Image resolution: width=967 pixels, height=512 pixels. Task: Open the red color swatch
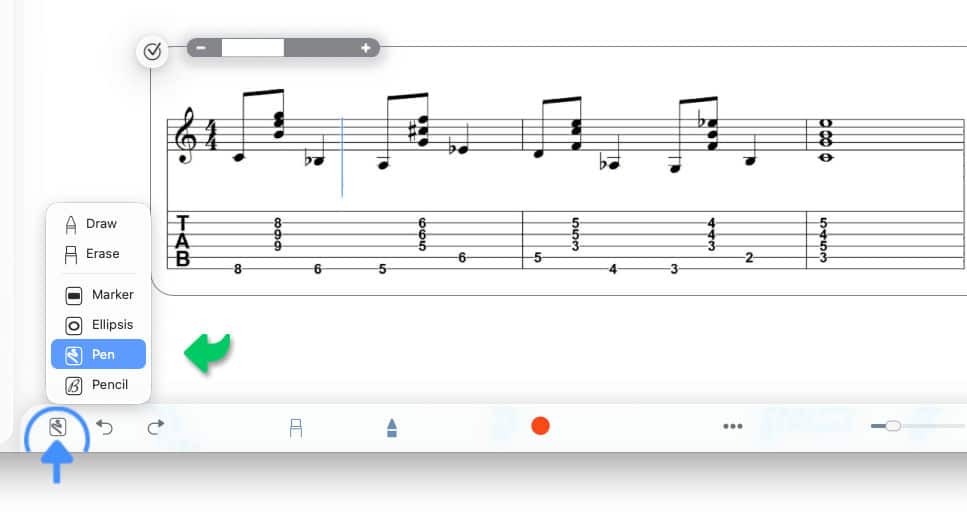tap(540, 426)
